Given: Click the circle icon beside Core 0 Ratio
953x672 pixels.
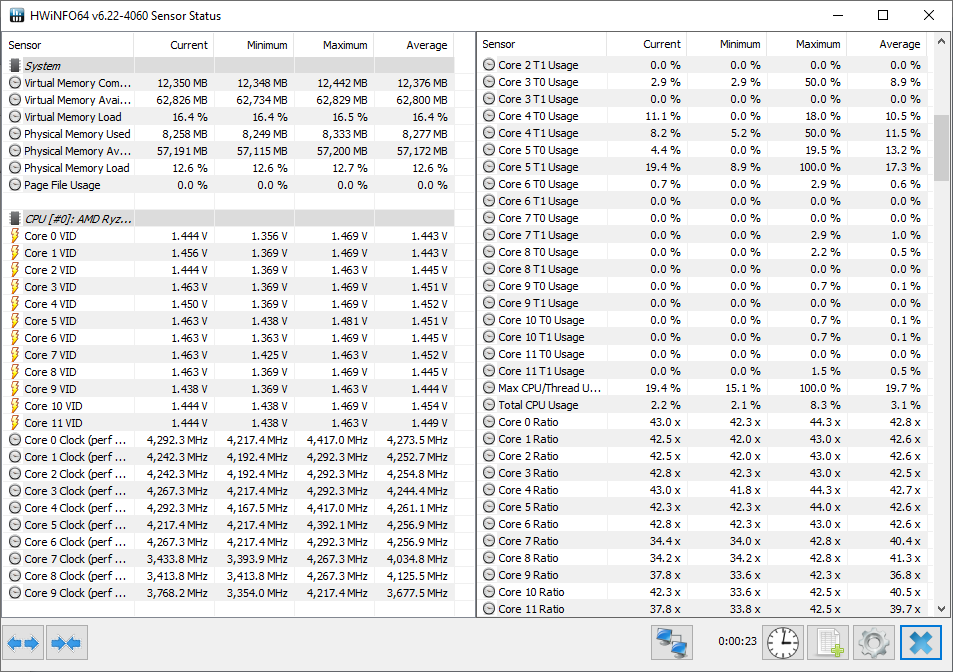Looking at the screenshot, I should tap(489, 422).
